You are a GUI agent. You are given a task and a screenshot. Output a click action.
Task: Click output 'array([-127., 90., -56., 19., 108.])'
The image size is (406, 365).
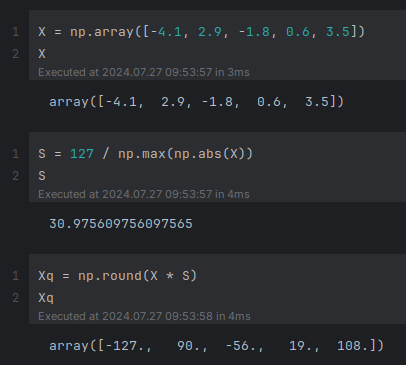[217, 346]
